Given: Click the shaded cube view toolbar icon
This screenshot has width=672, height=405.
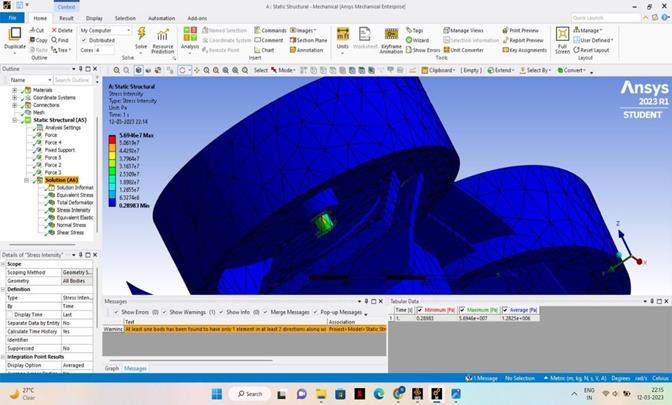Looking at the screenshot, I should pos(138,70).
